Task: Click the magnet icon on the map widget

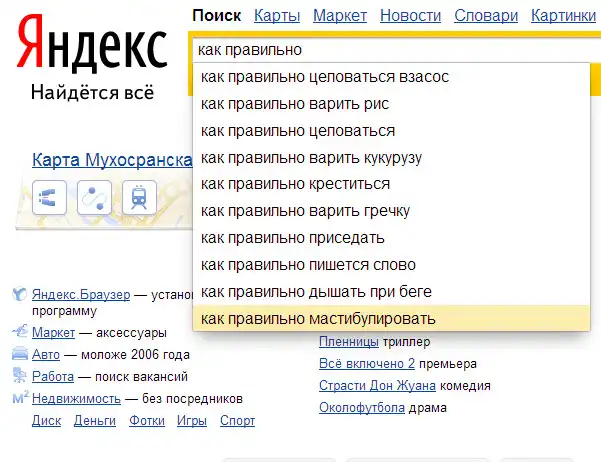Action: [50, 196]
